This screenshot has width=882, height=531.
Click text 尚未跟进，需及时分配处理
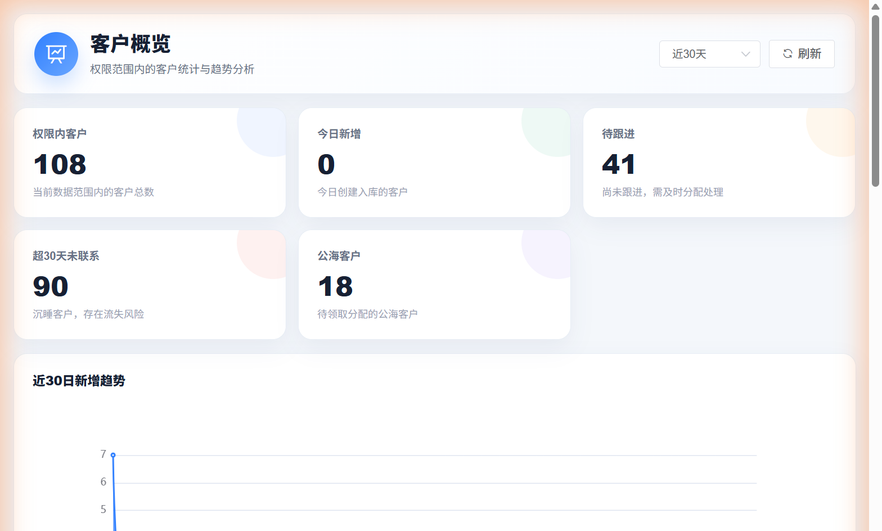pyautogui.click(x=663, y=192)
